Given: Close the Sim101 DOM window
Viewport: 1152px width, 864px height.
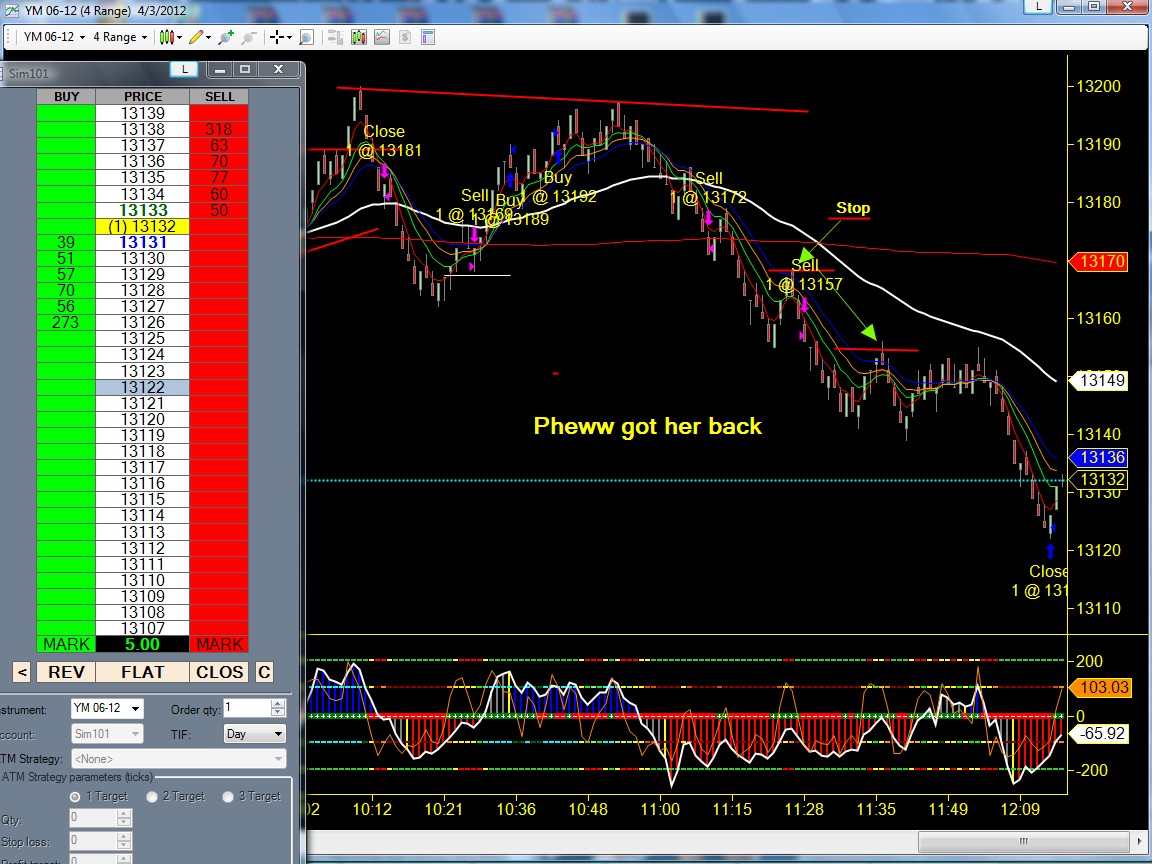Looking at the screenshot, I should coord(278,69).
